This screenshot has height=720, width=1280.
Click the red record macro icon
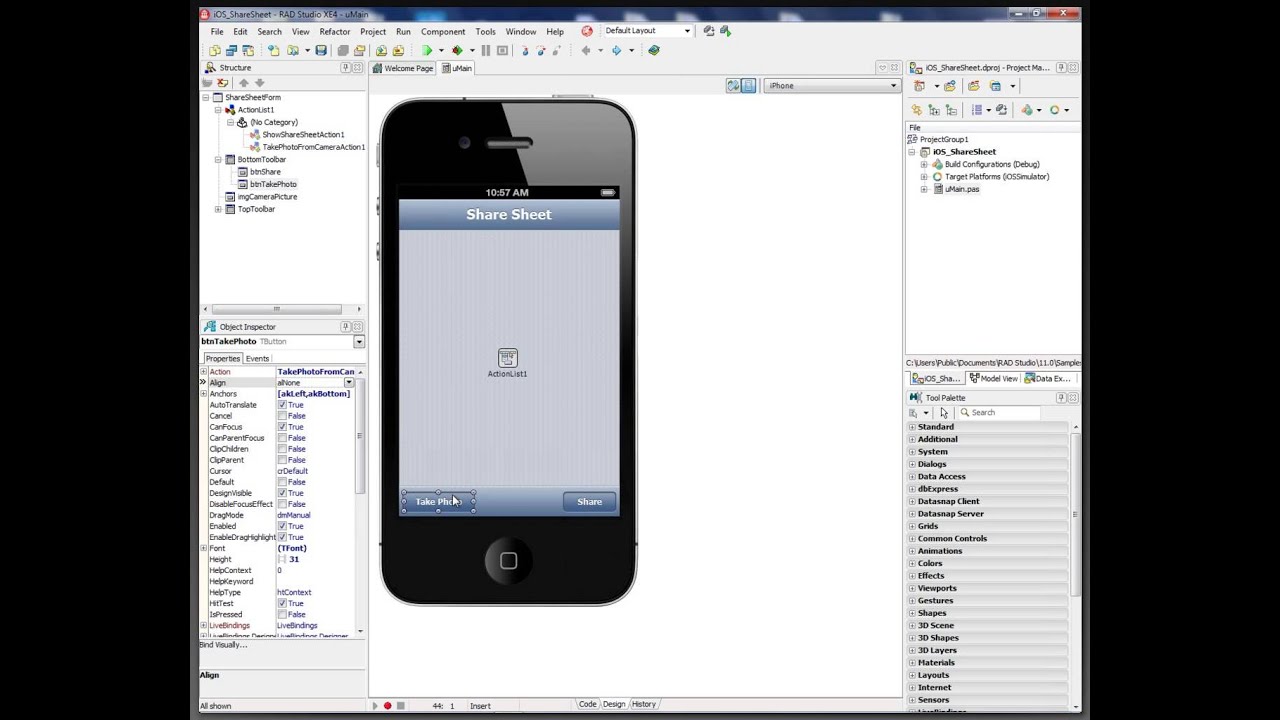pos(387,705)
